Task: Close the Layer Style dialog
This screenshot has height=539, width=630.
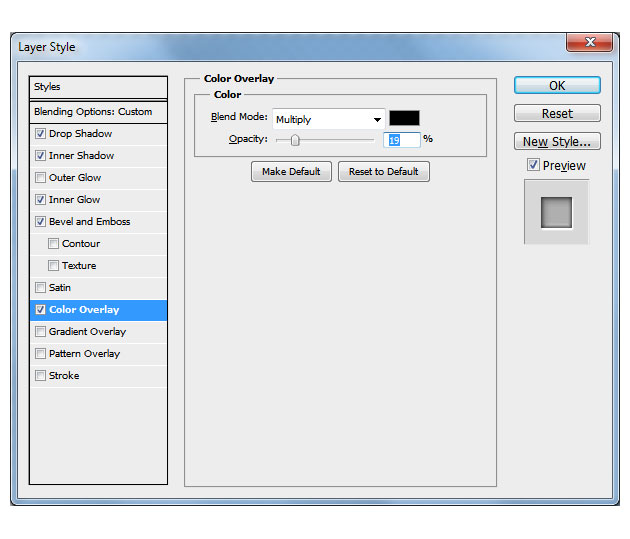Action: click(589, 42)
